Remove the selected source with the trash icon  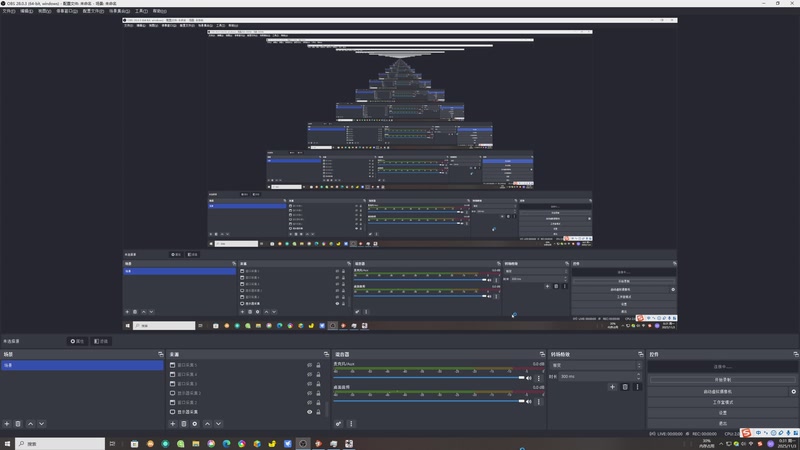coord(184,423)
